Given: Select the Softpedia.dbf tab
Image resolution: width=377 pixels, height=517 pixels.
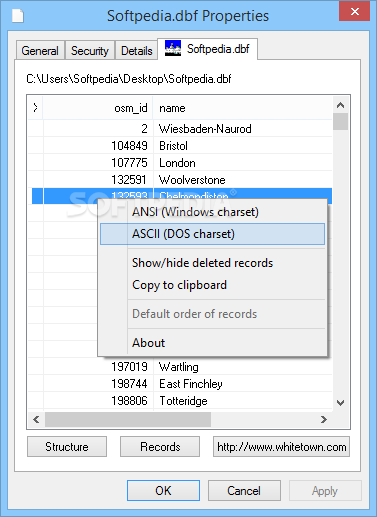Looking at the screenshot, I should point(207,49).
